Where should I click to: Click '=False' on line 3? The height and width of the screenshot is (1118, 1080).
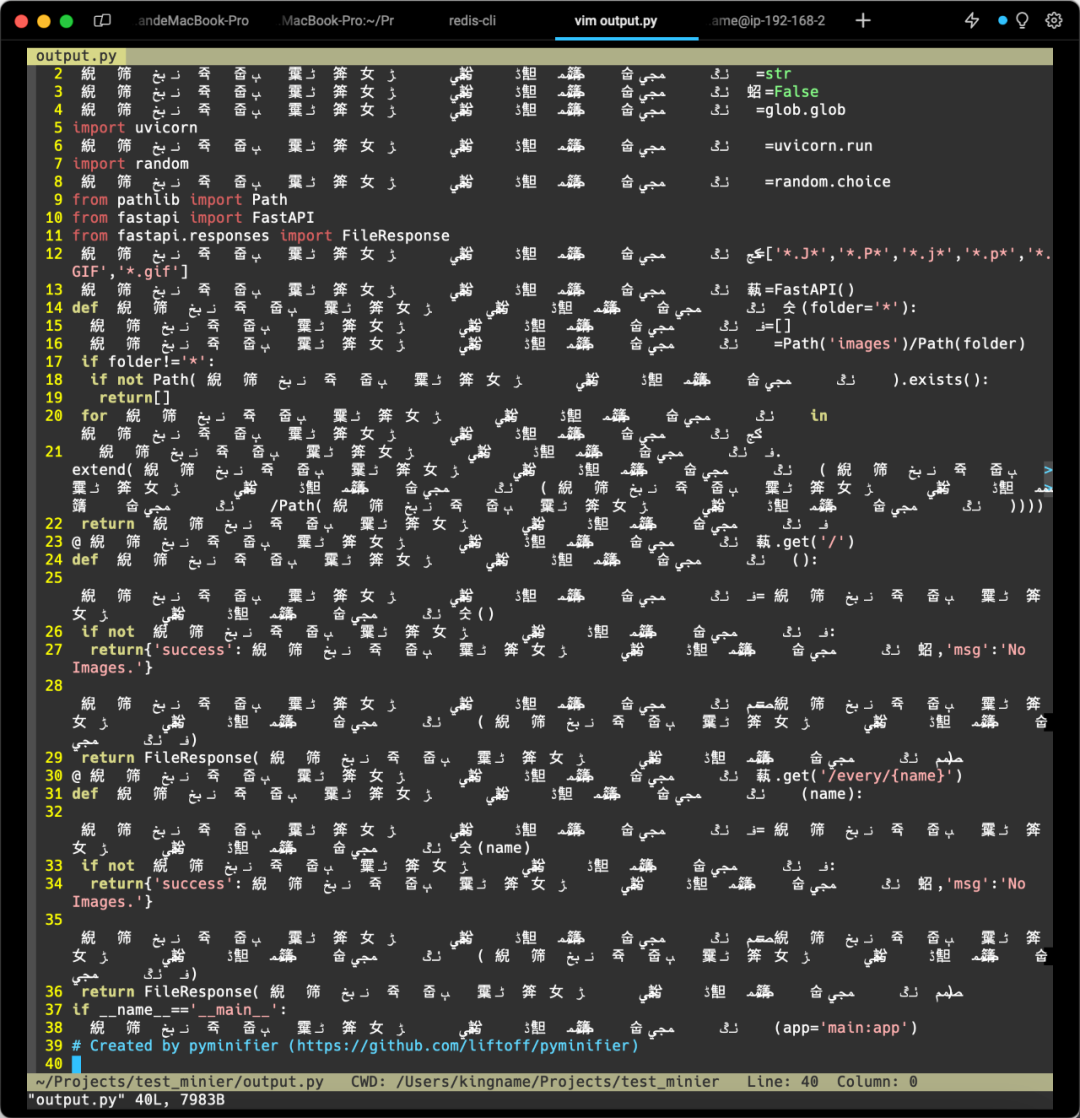point(791,92)
